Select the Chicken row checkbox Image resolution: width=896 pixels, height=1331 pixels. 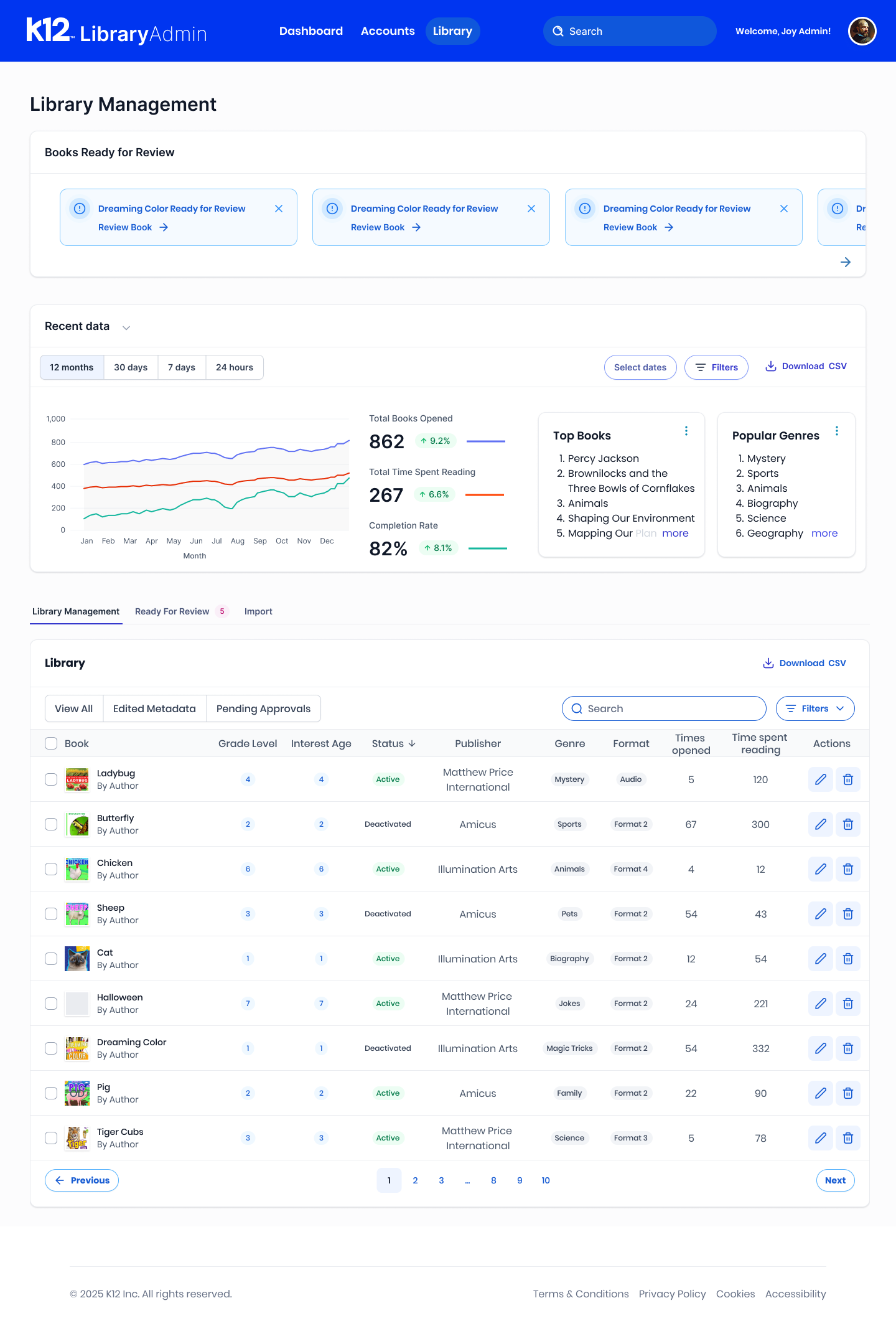point(51,869)
